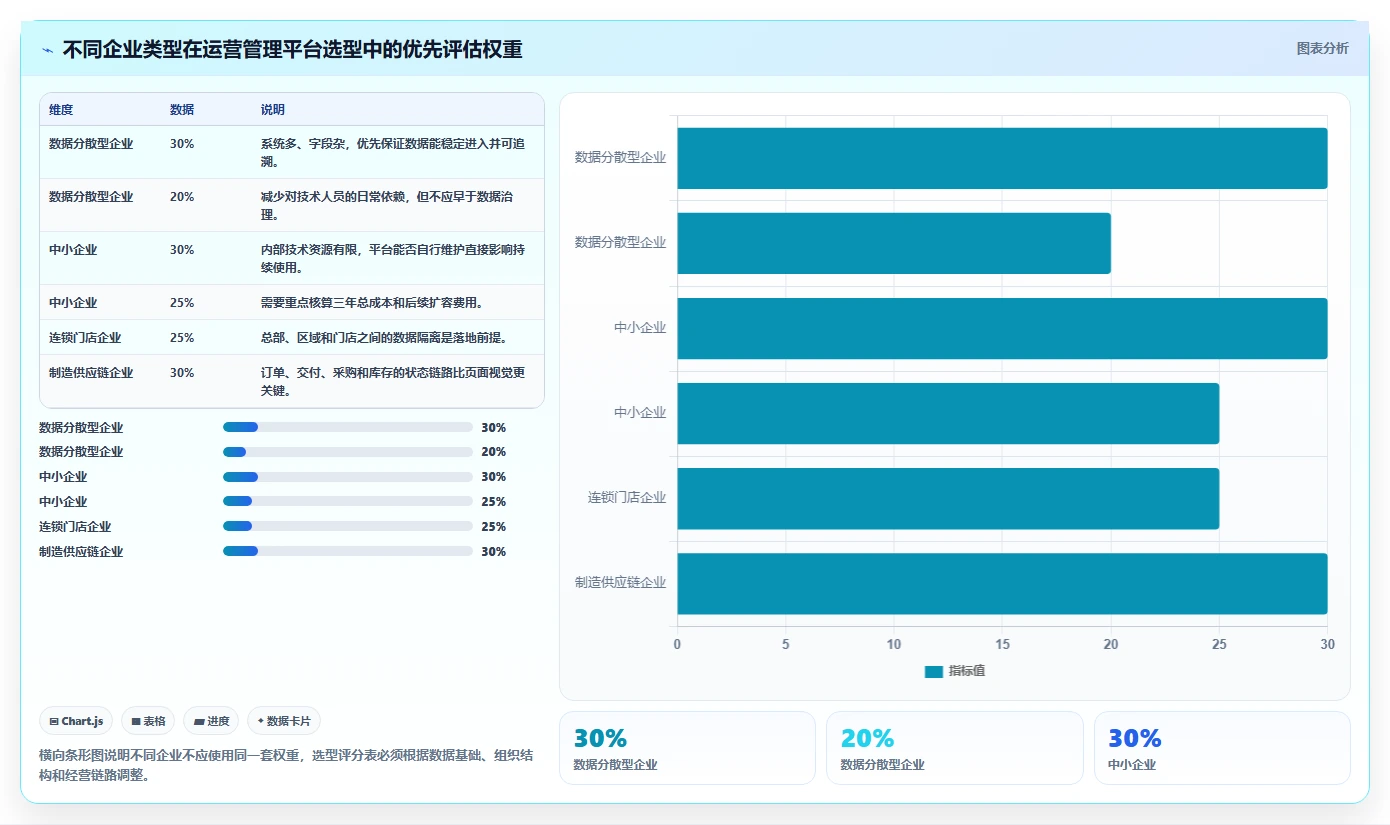Click the 指标值 legend label
Viewport: 1390px width, 825px height.
tap(967, 671)
